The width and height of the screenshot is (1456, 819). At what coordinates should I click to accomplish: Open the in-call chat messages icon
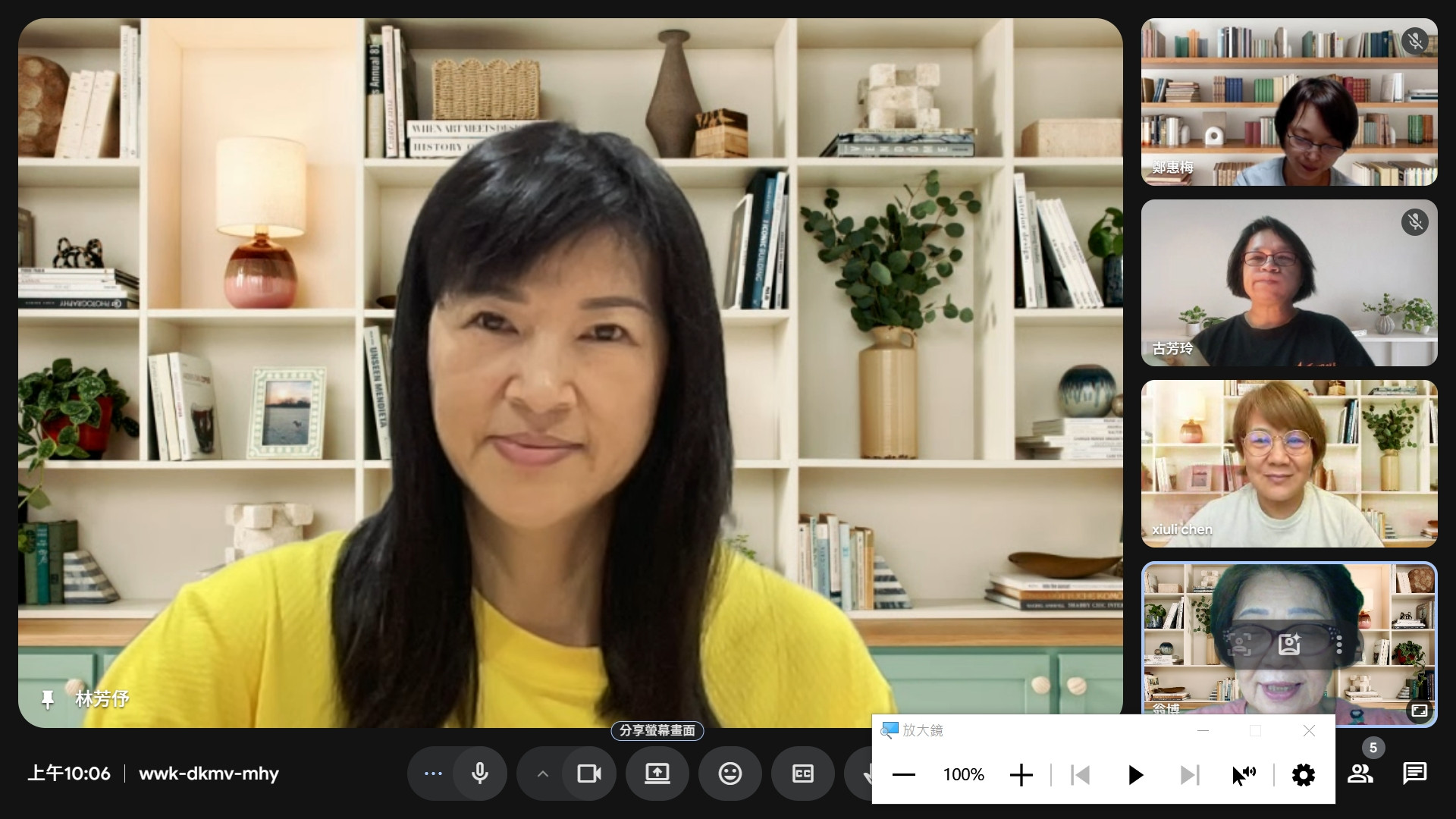tap(1414, 773)
